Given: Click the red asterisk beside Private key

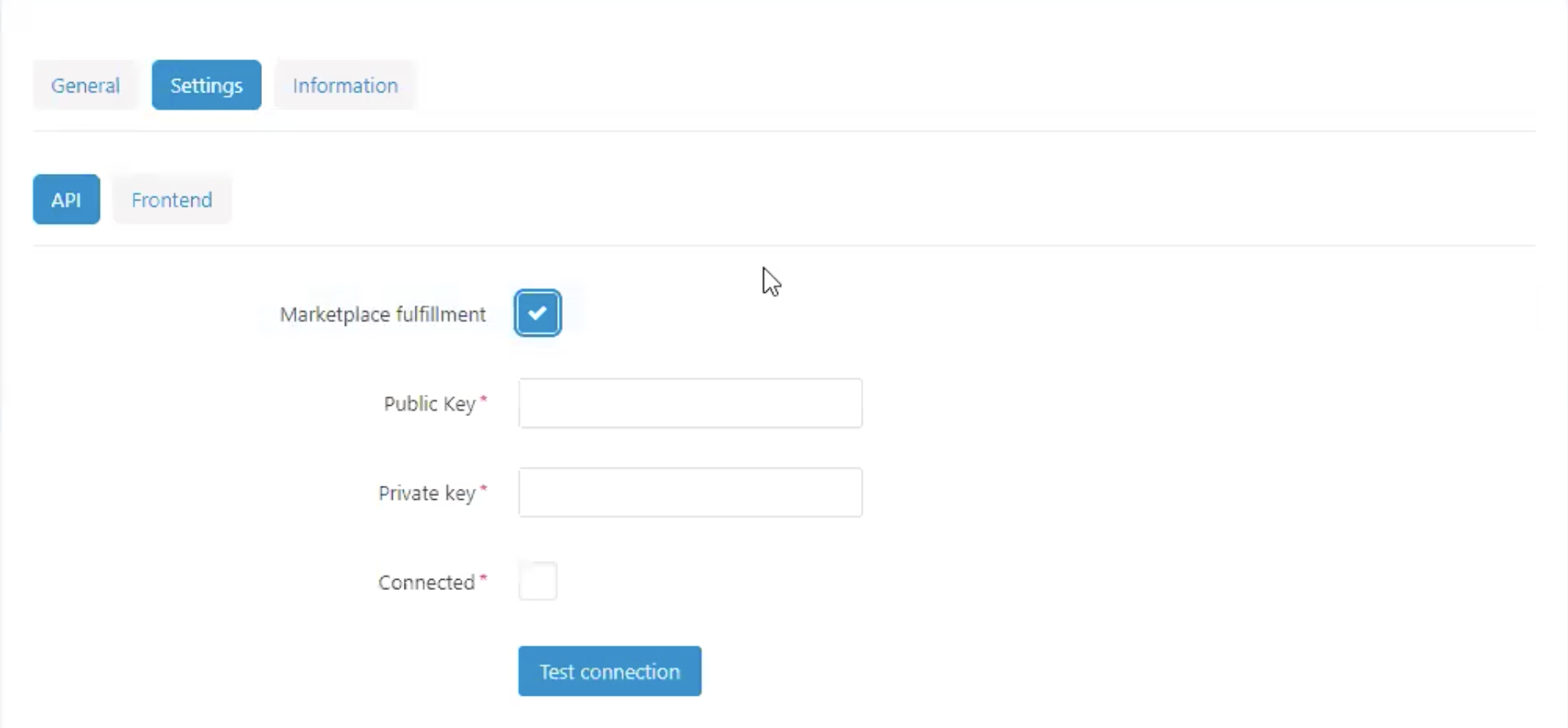Looking at the screenshot, I should pos(483,489).
